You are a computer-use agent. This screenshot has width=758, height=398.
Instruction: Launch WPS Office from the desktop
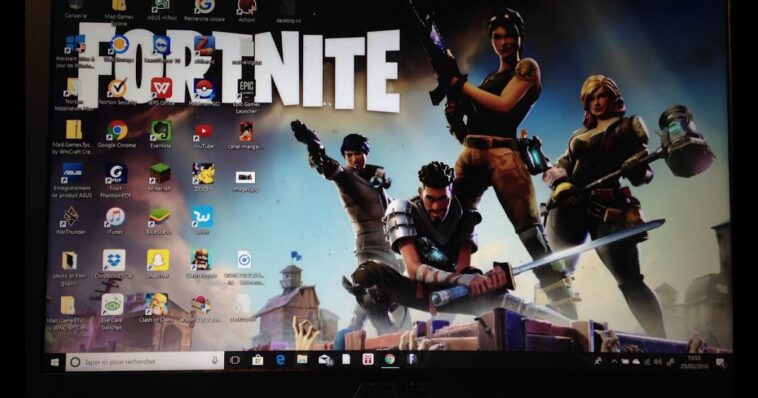click(x=161, y=91)
